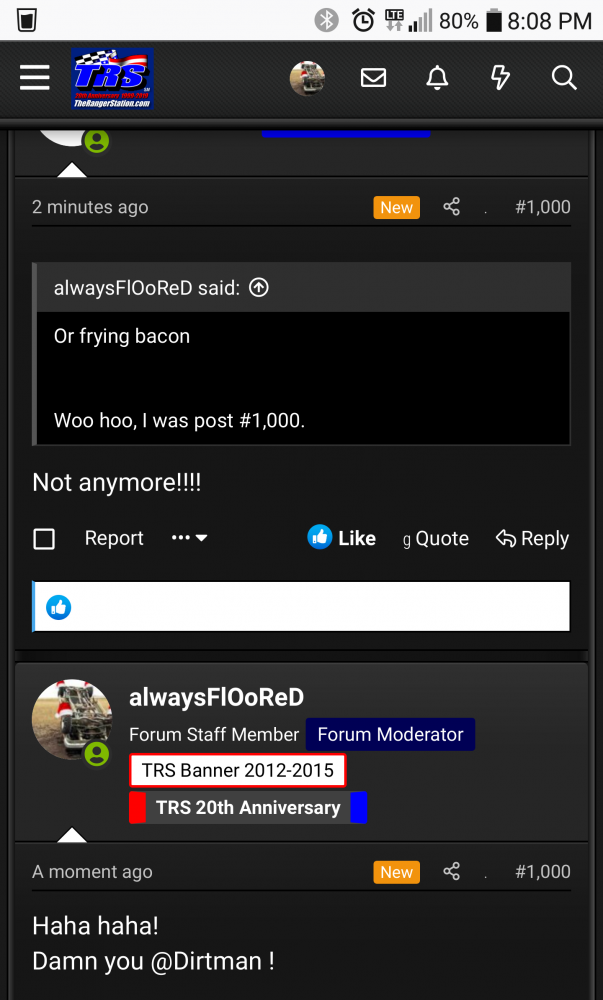Viewport: 603px width, 1000px height.
Task: Tick the post selection checkbox beside Report
Action: [44, 539]
